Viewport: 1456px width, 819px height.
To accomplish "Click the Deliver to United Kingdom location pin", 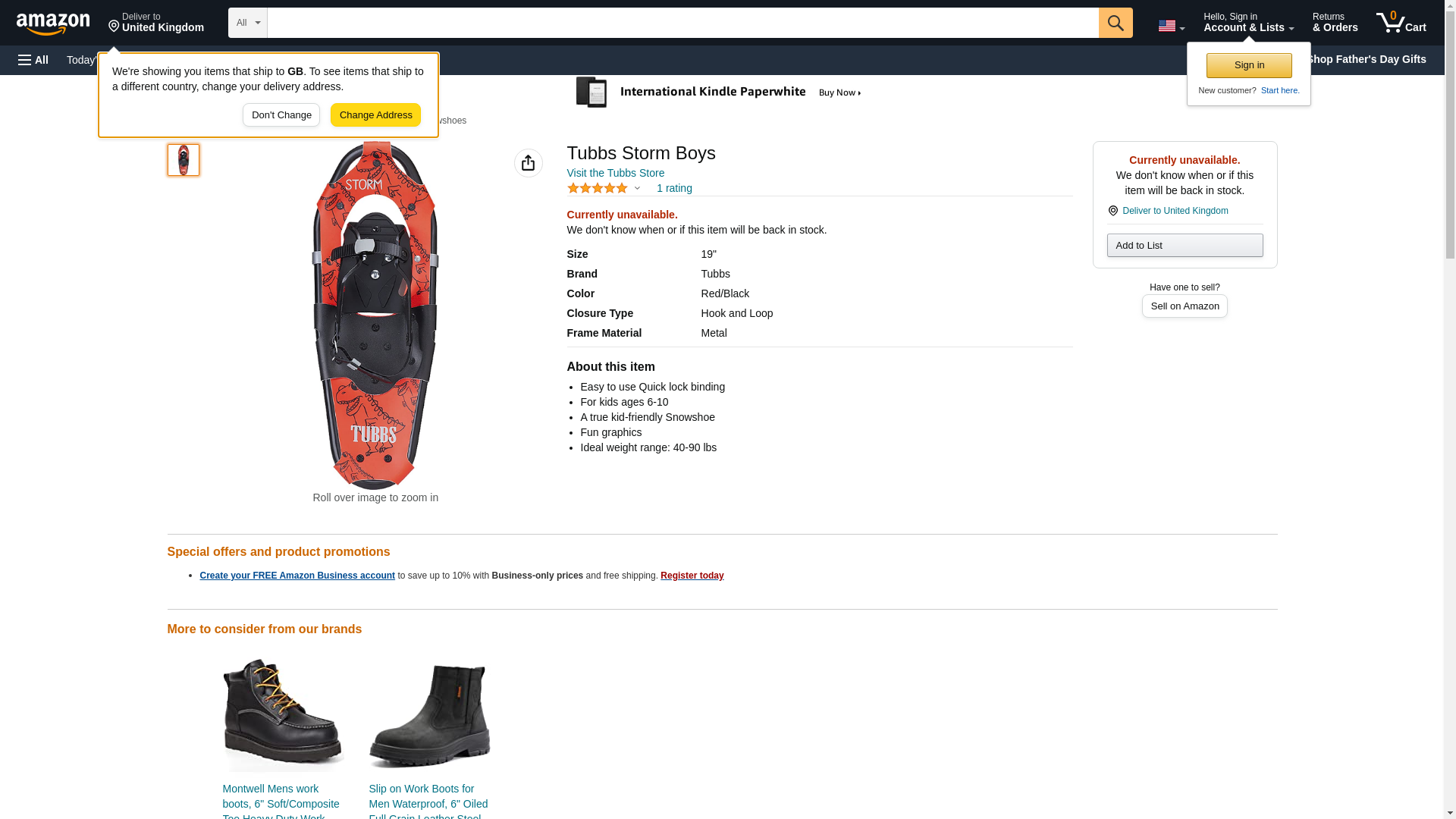I will coord(155,23).
